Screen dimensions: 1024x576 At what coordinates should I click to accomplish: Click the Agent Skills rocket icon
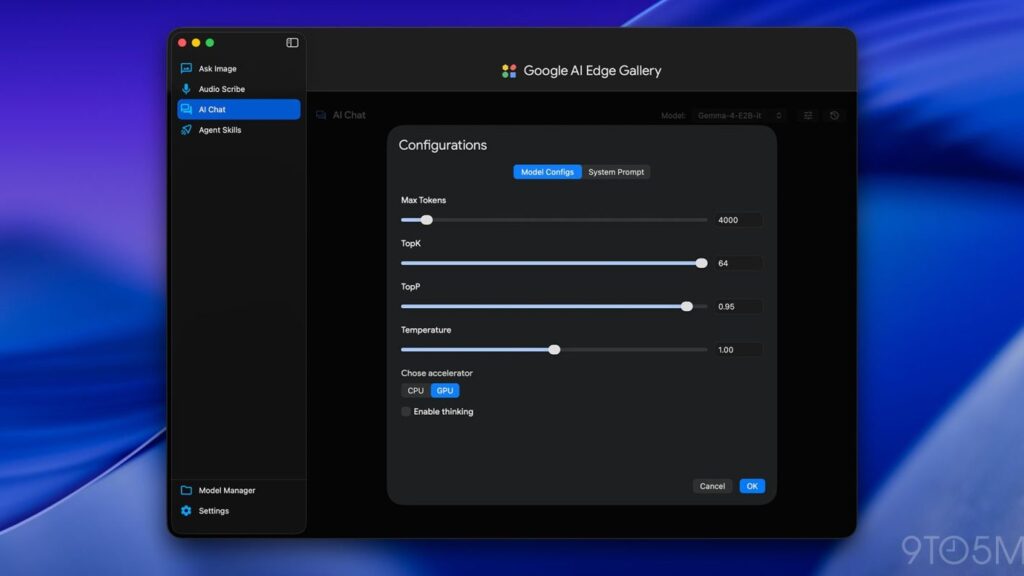pyautogui.click(x=186, y=129)
